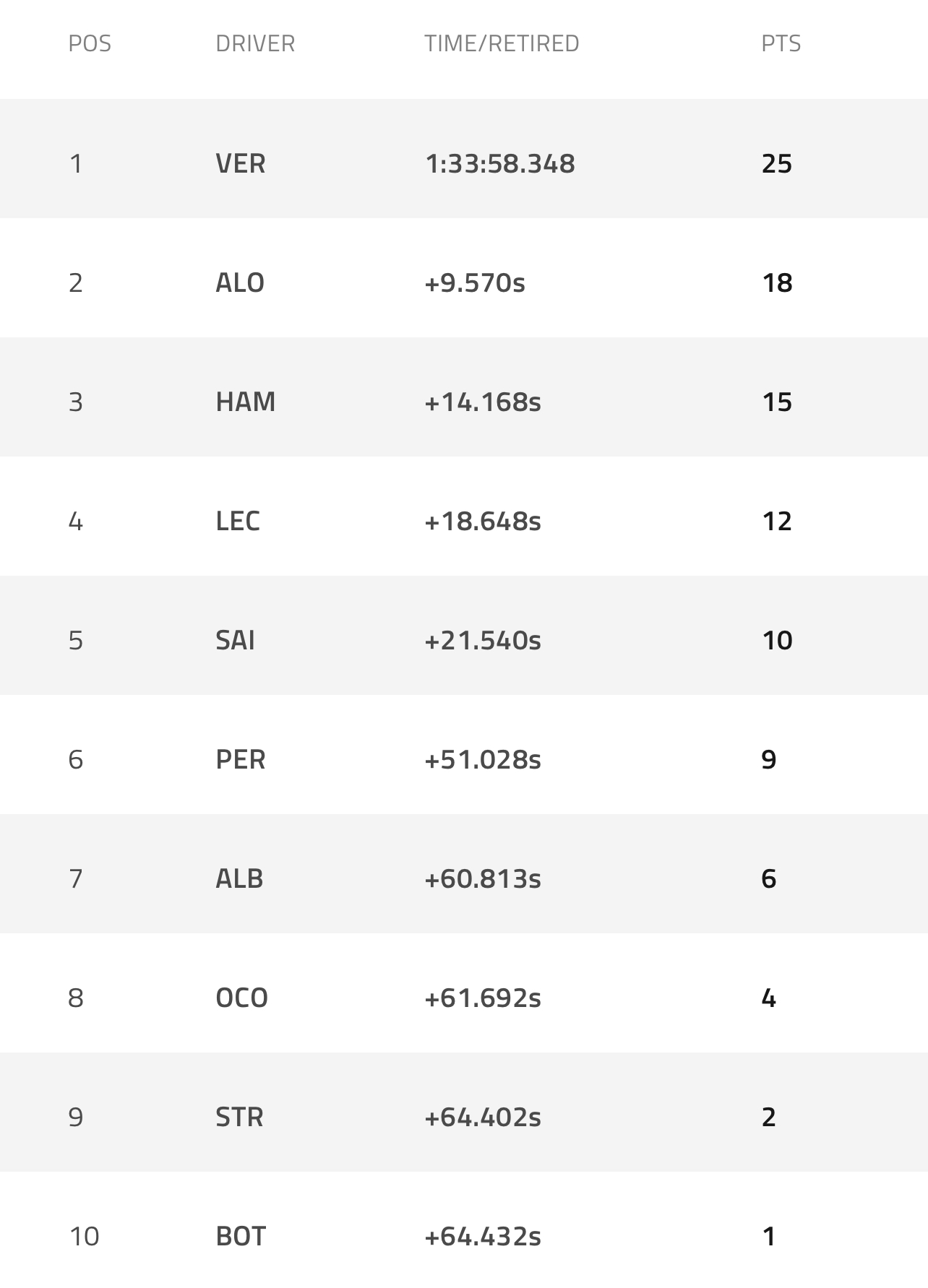Click the POS column header
928x1288 pixels.
pos(90,44)
